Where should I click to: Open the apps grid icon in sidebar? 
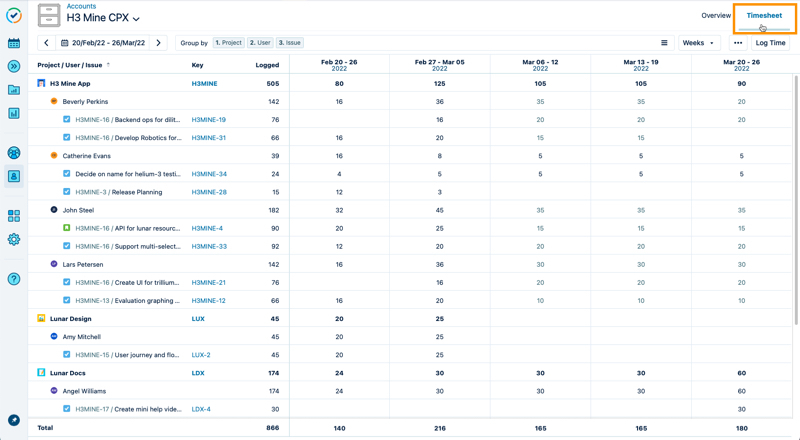tap(14, 216)
